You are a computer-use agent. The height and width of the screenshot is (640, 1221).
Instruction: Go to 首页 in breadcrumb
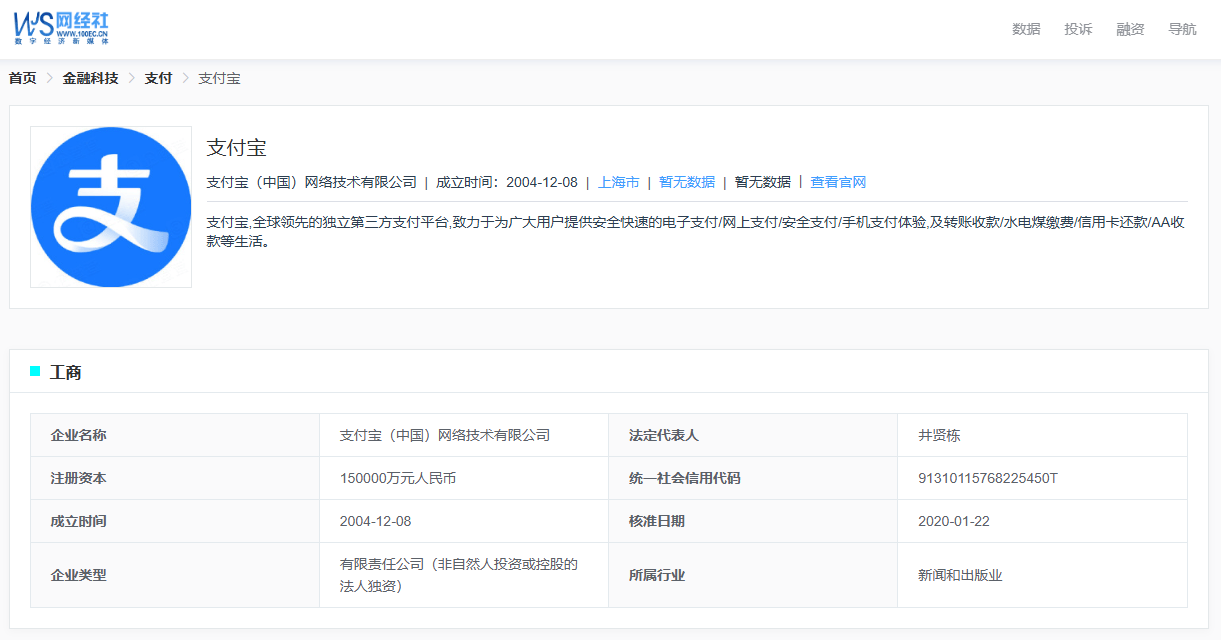click(22, 78)
